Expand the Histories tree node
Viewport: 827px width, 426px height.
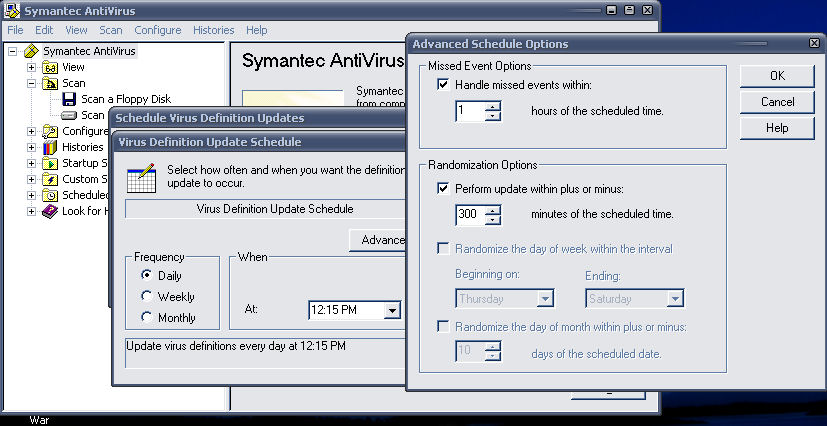32,147
